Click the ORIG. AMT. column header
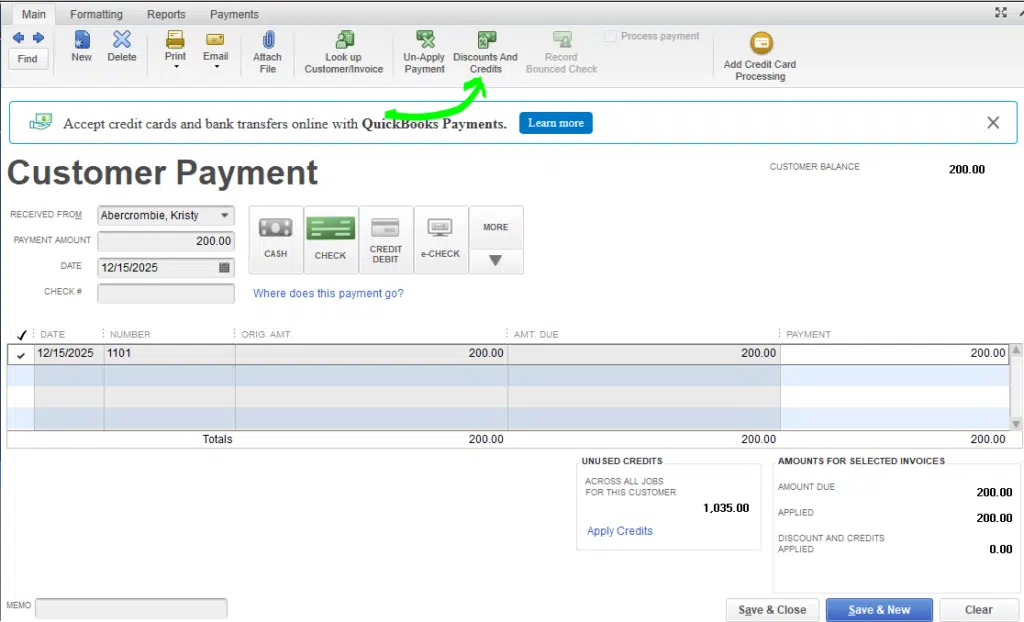Image resolution: width=1024 pixels, height=622 pixels. (266, 335)
